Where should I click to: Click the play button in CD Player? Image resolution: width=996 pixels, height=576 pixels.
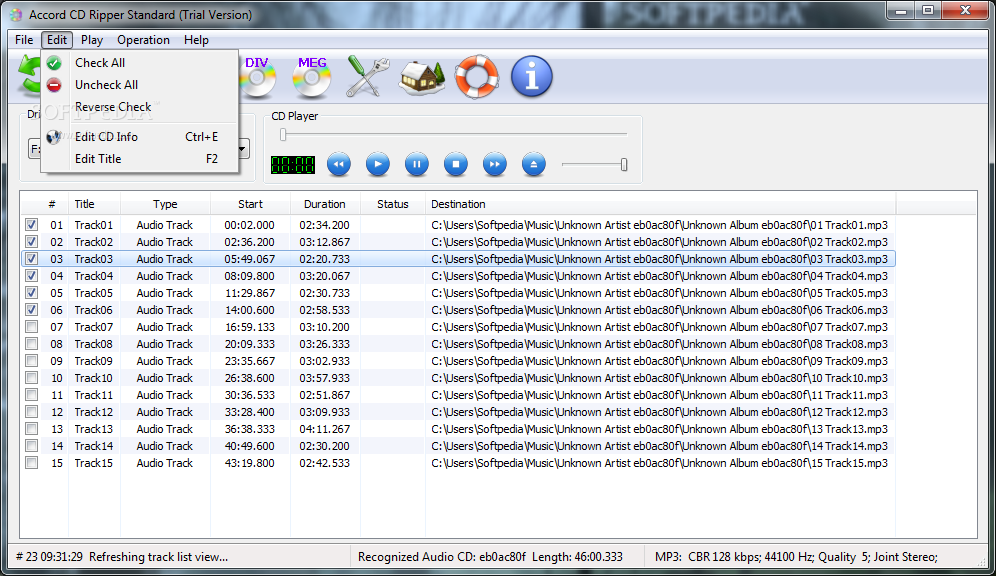click(378, 164)
